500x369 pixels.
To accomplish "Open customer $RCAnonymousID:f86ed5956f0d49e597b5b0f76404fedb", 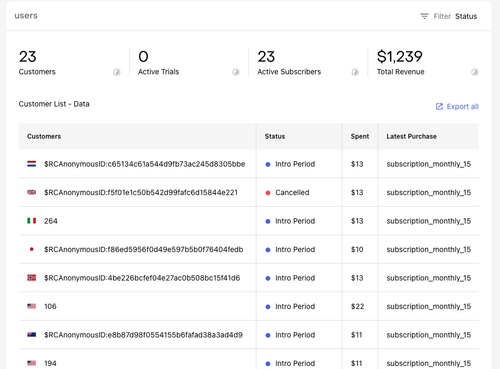I will point(144,249).
